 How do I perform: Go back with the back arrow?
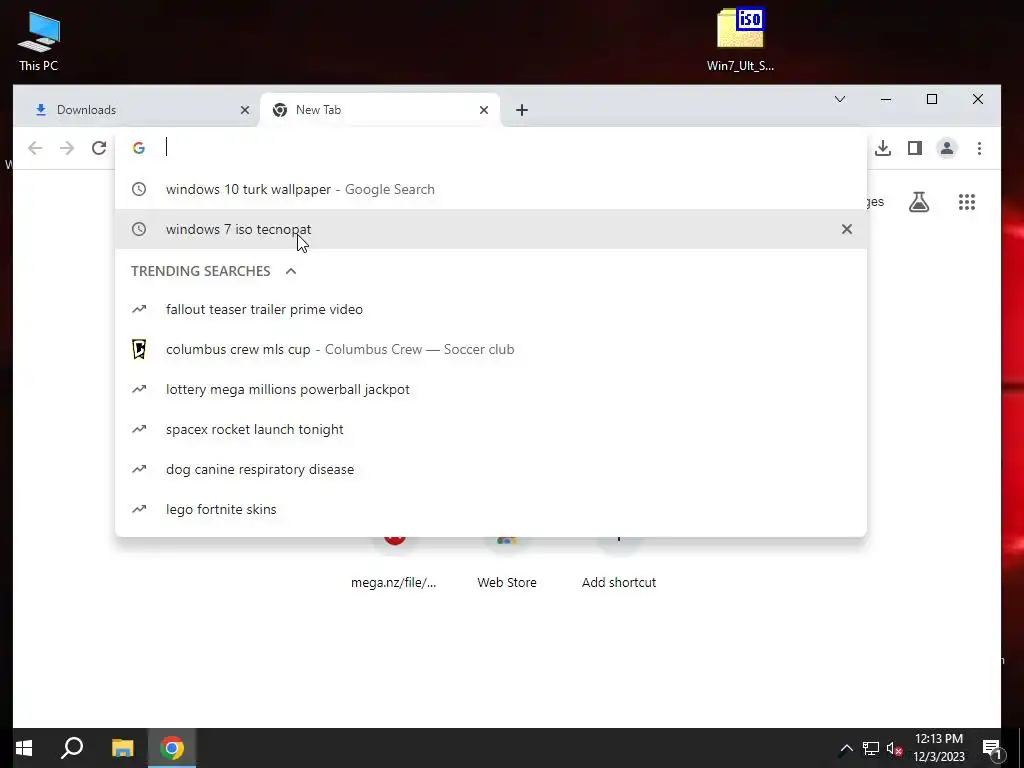35,148
